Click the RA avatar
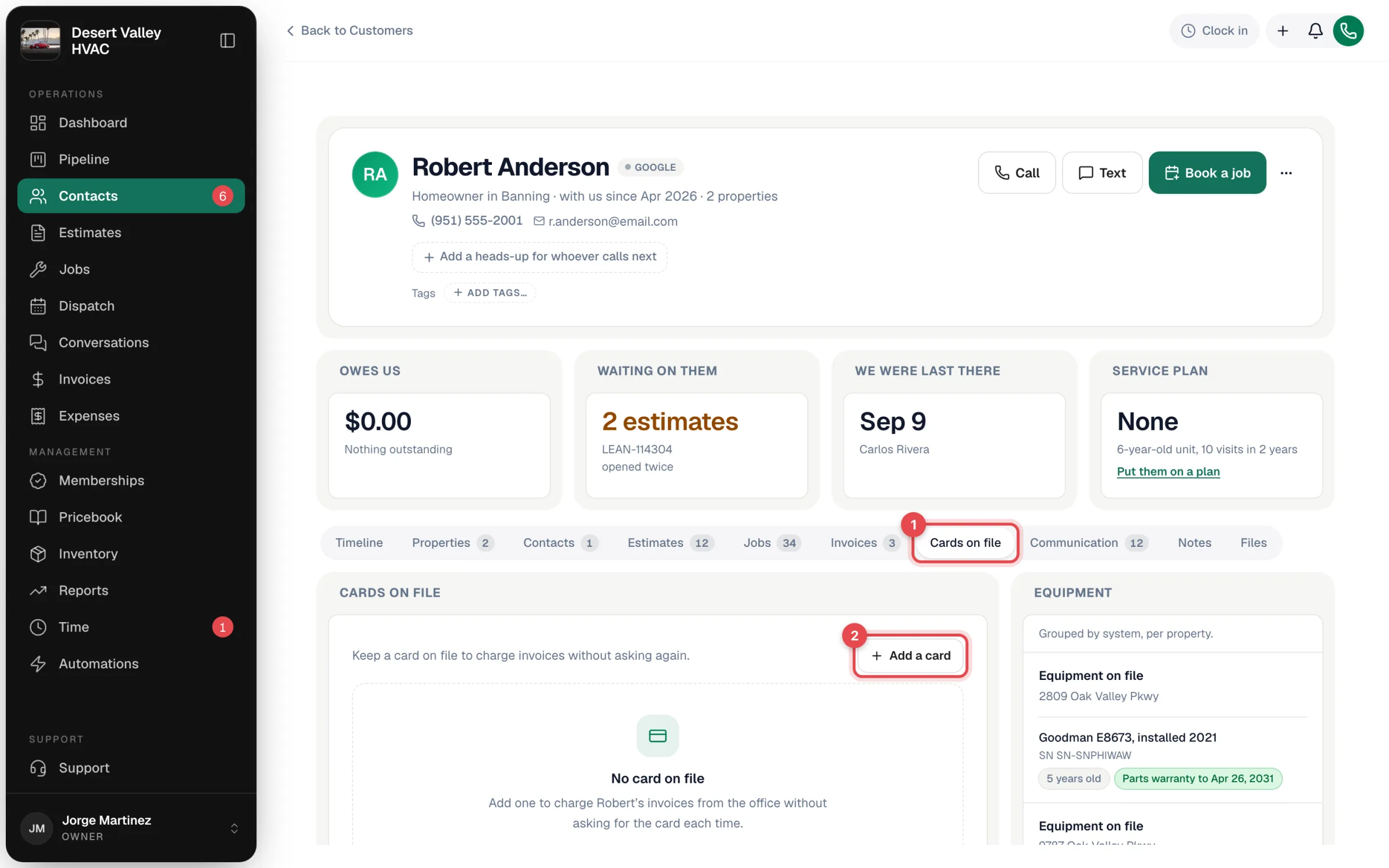 (x=375, y=174)
